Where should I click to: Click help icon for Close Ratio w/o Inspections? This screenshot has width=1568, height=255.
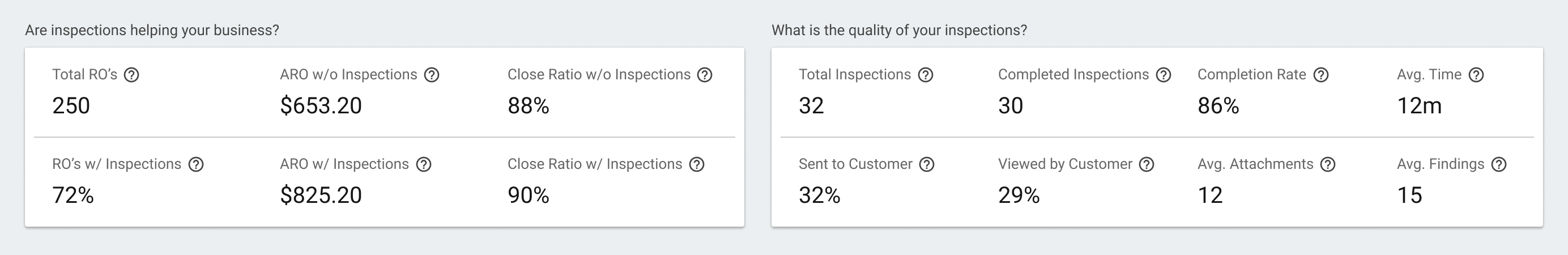pyautogui.click(x=705, y=75)
